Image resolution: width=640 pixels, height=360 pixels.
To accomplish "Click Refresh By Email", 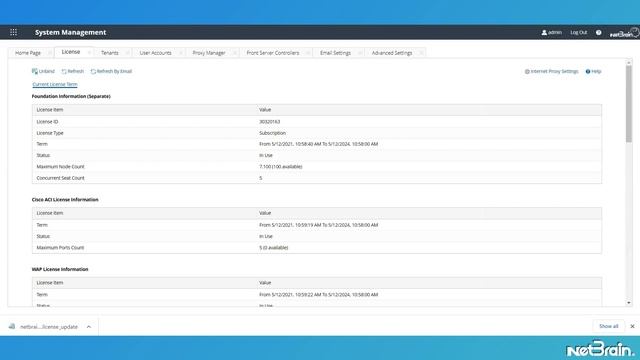I will 111,71.
